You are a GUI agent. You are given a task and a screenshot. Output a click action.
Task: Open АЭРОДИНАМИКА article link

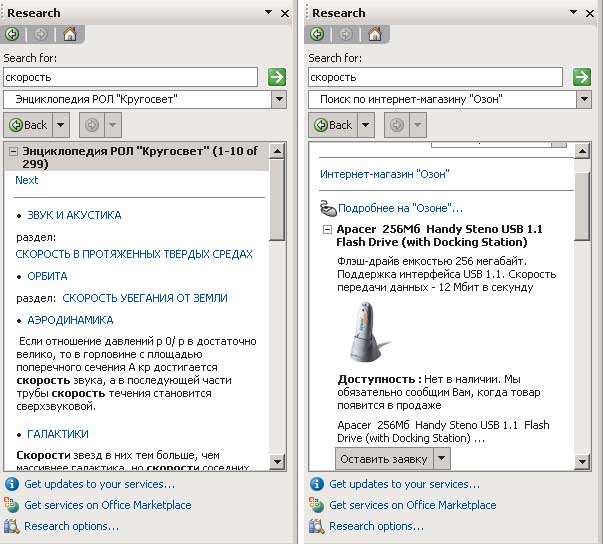tap(70, 320)
